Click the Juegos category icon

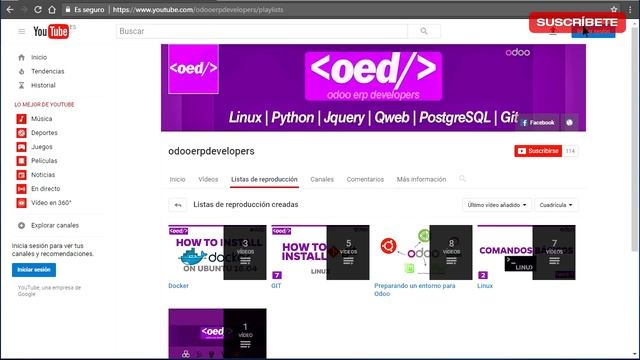coord(21,147)
